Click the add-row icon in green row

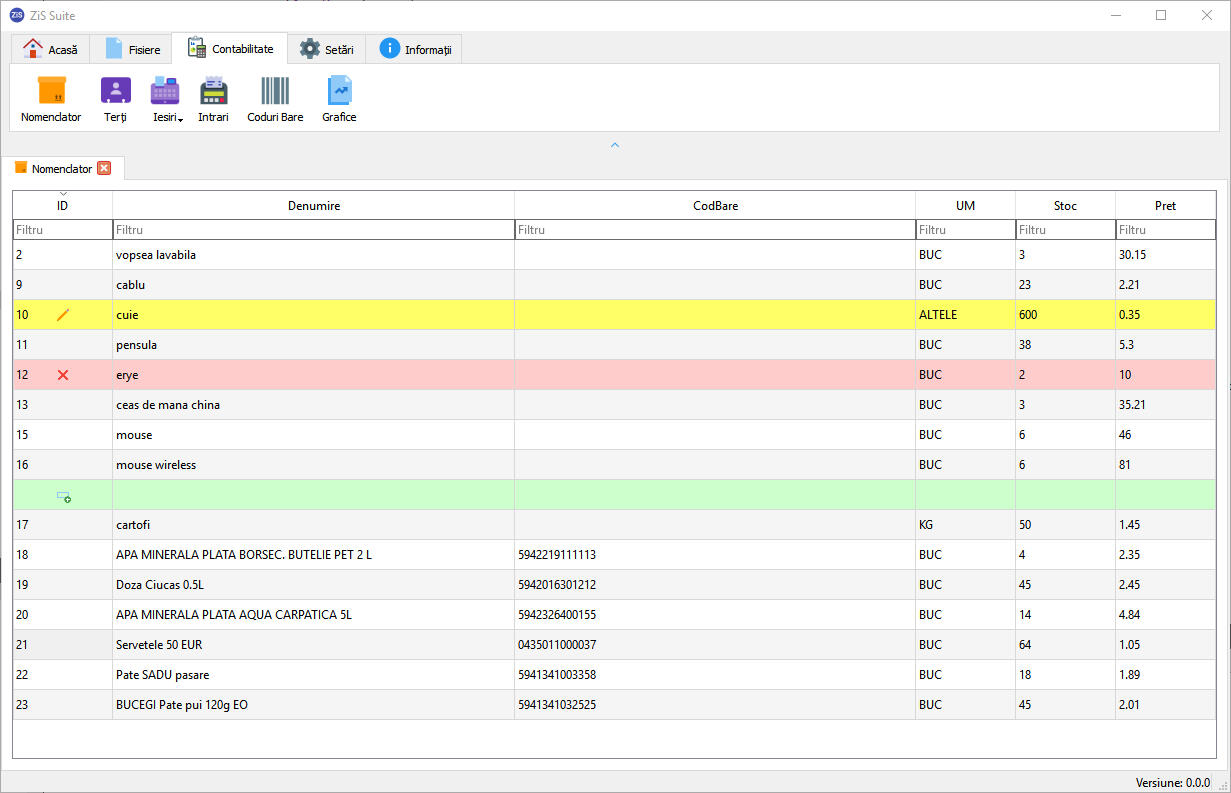pos(63,496)
